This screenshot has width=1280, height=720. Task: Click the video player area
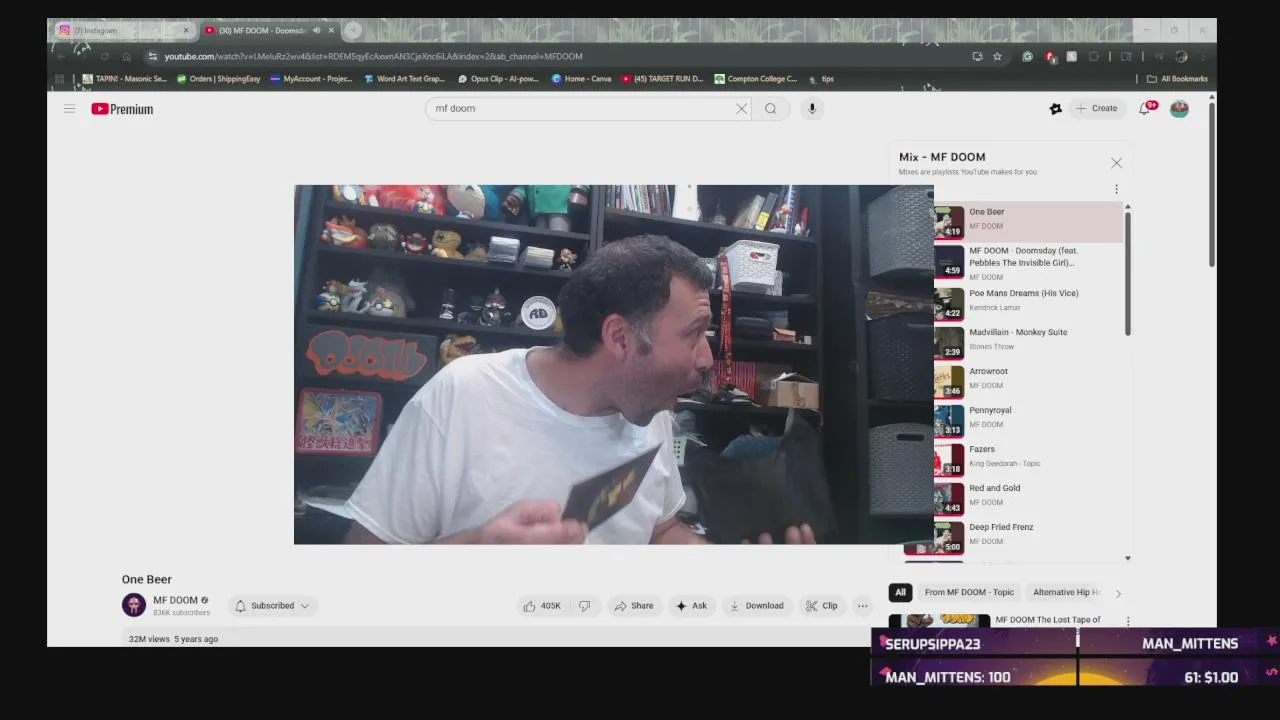pos(614,364)
